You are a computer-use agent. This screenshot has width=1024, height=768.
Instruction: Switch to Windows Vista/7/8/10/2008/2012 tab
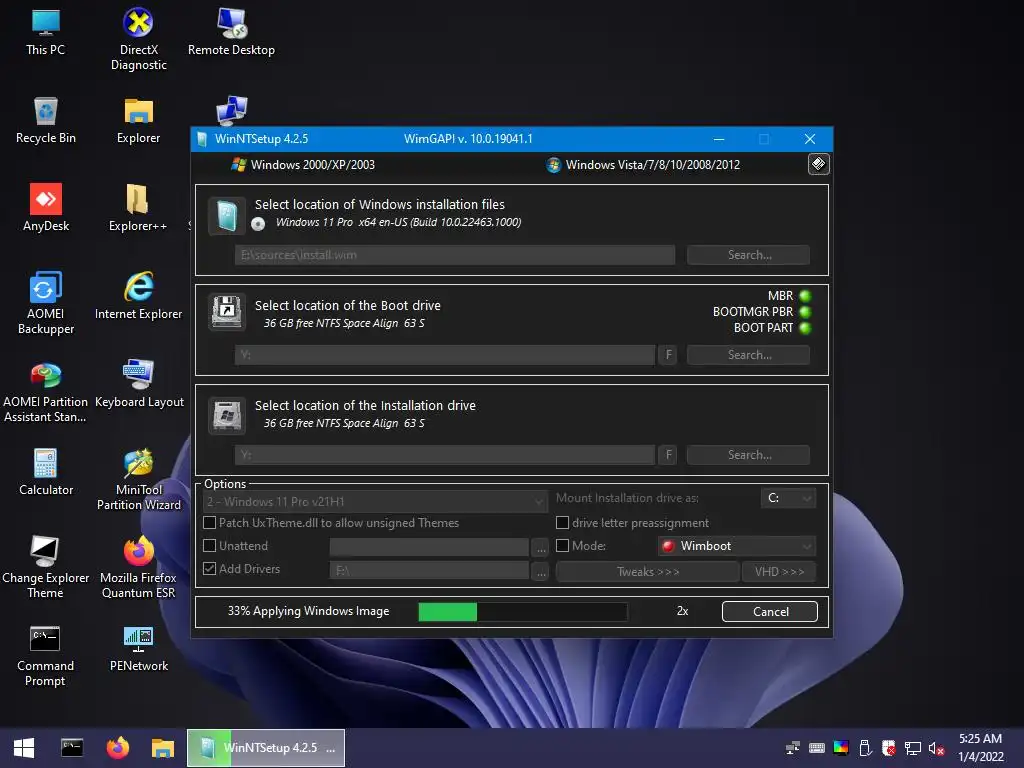(643, 165)
